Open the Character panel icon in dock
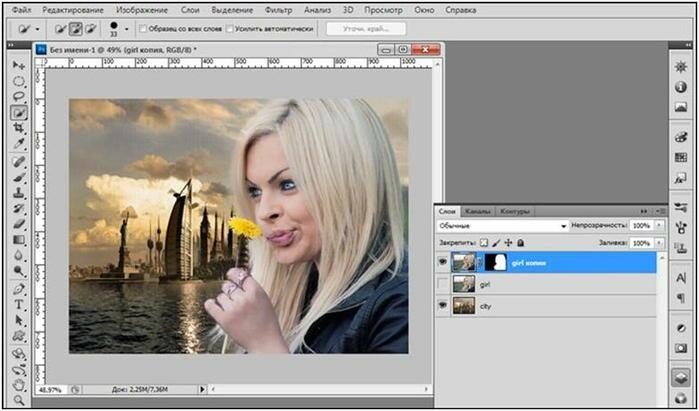The image size is (699, 411). (x=681, y=278)
